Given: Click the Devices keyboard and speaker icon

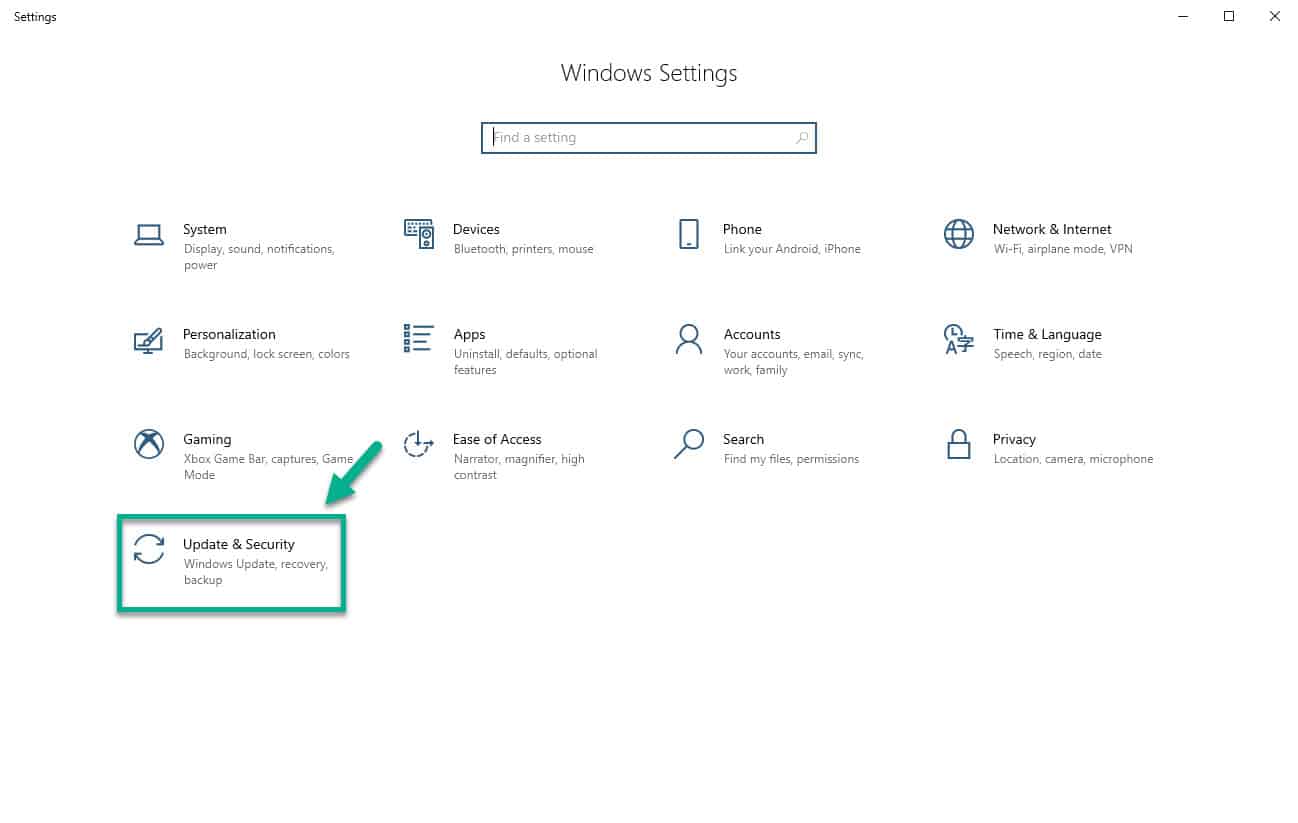Looking at the screenshot, I should click(419, 234).
